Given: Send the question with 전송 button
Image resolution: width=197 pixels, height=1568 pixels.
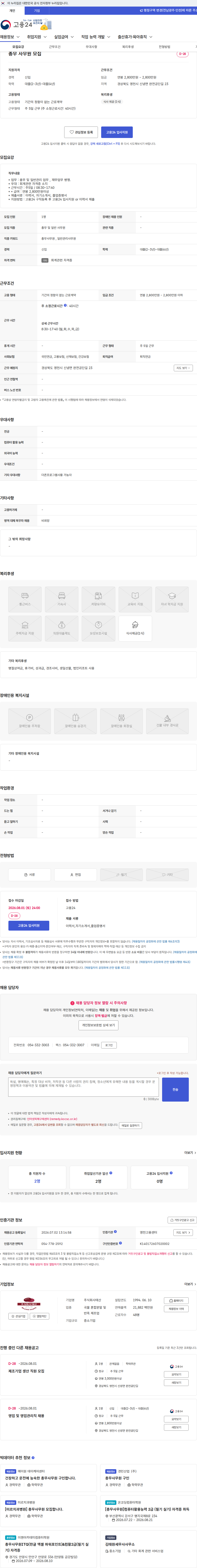Looking at the screenshot, I should coord(175,1089).
